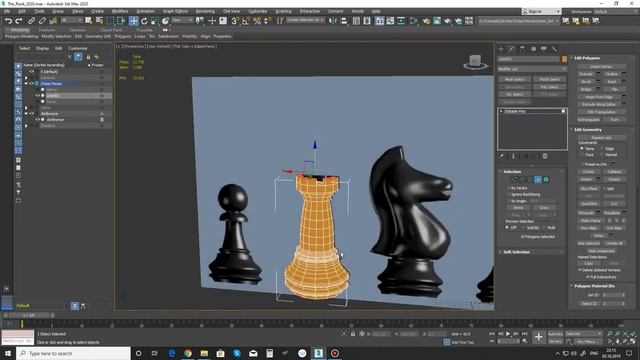Click the Play Animation button
The width and height of the screenshot is (640, 360).
[x=508, y=334]
